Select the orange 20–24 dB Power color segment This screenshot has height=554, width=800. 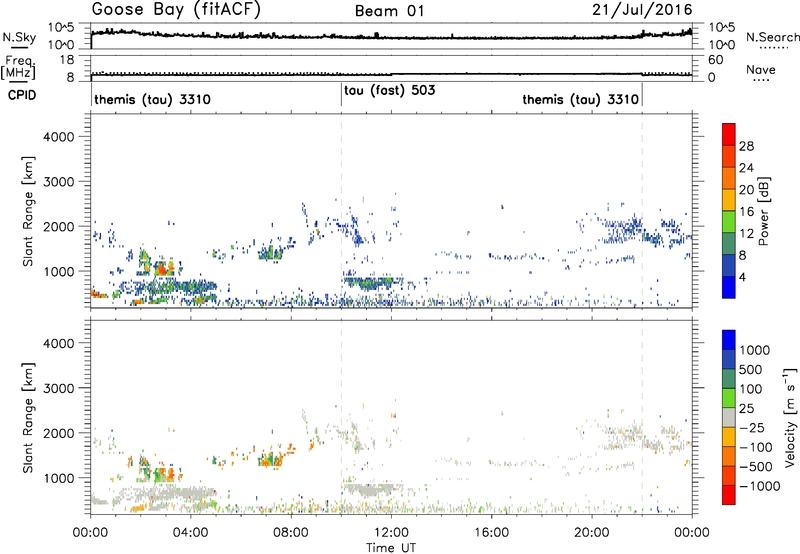click(x=729, y=178)
